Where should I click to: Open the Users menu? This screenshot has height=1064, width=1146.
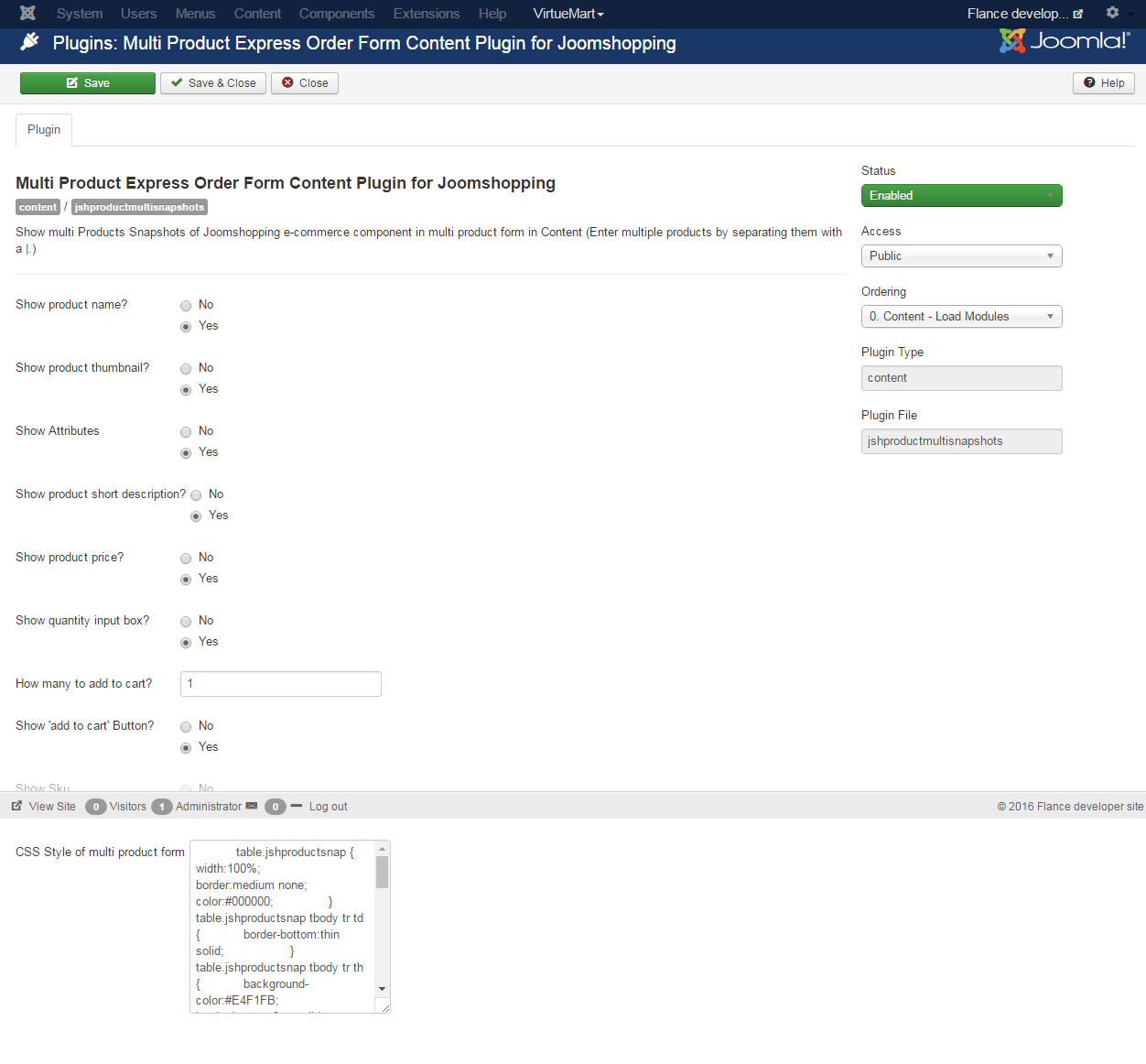(138, 14)
